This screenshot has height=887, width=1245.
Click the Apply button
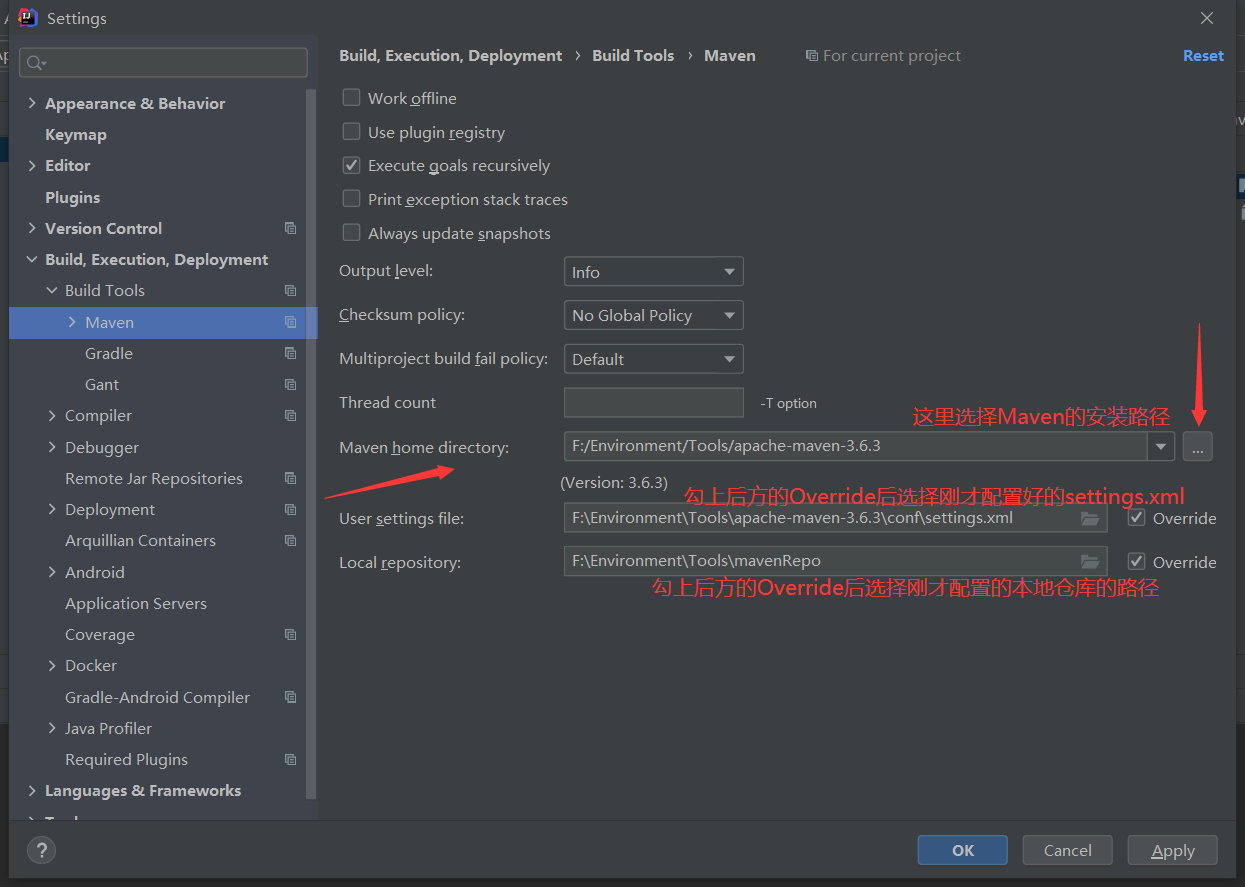click(x=1173, y=850)
